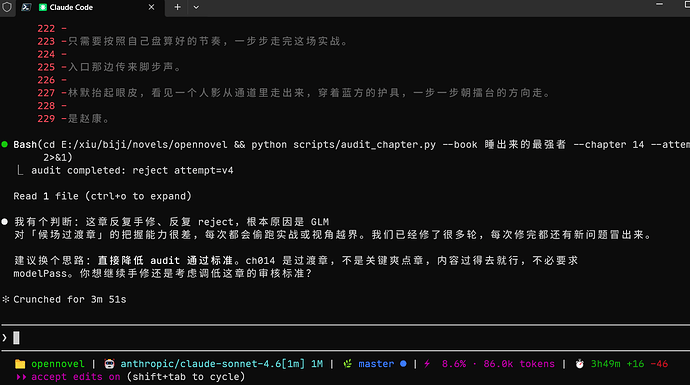Click the double-arrow accept edits icon
This screenshot has height=385, width=690.
[x=21, y=377]
